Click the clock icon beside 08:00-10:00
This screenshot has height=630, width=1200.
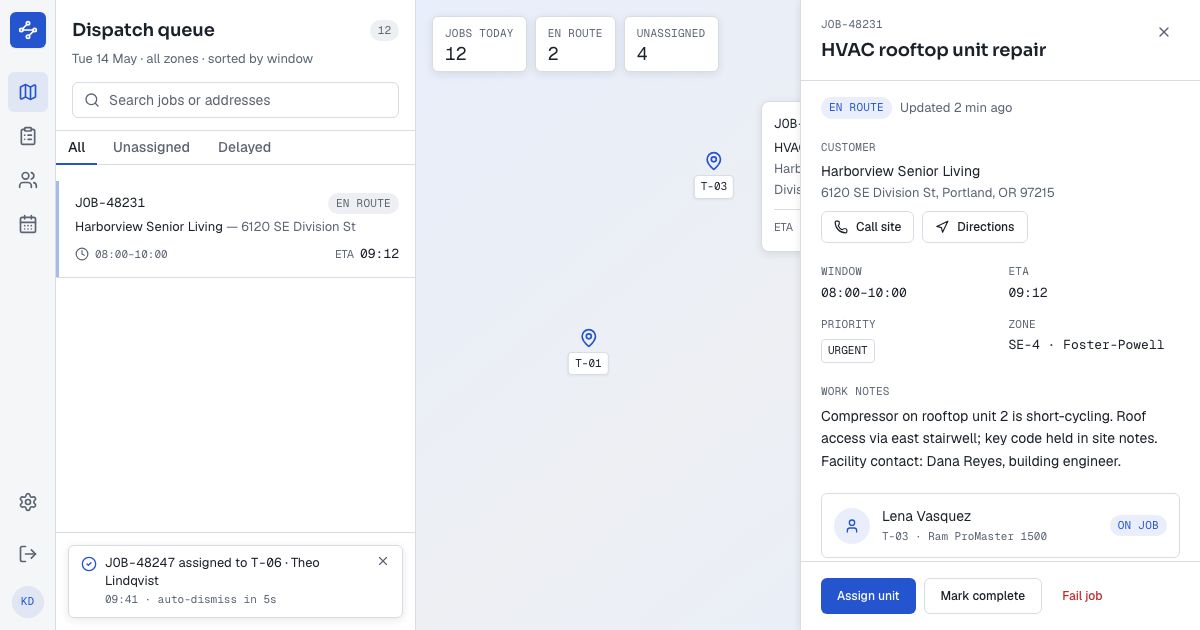point(82,254)
